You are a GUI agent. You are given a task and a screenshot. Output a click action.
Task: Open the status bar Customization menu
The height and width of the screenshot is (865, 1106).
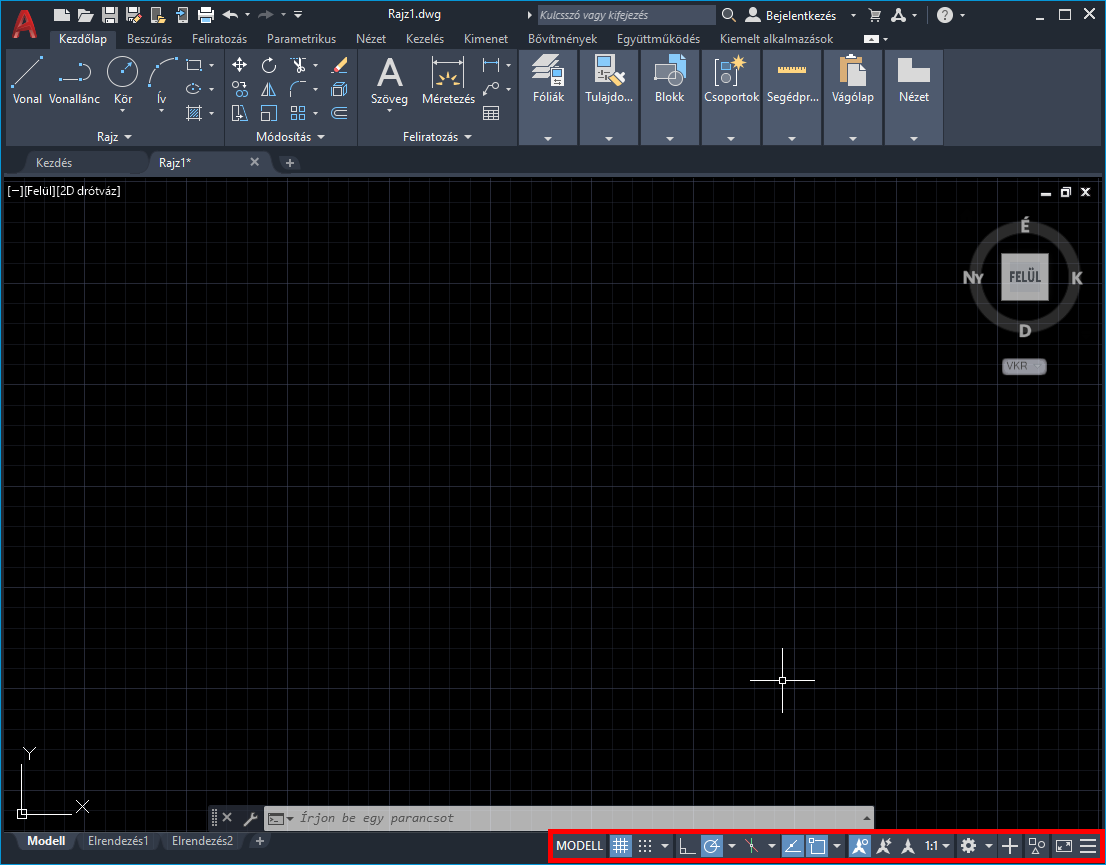(1088, 845)
